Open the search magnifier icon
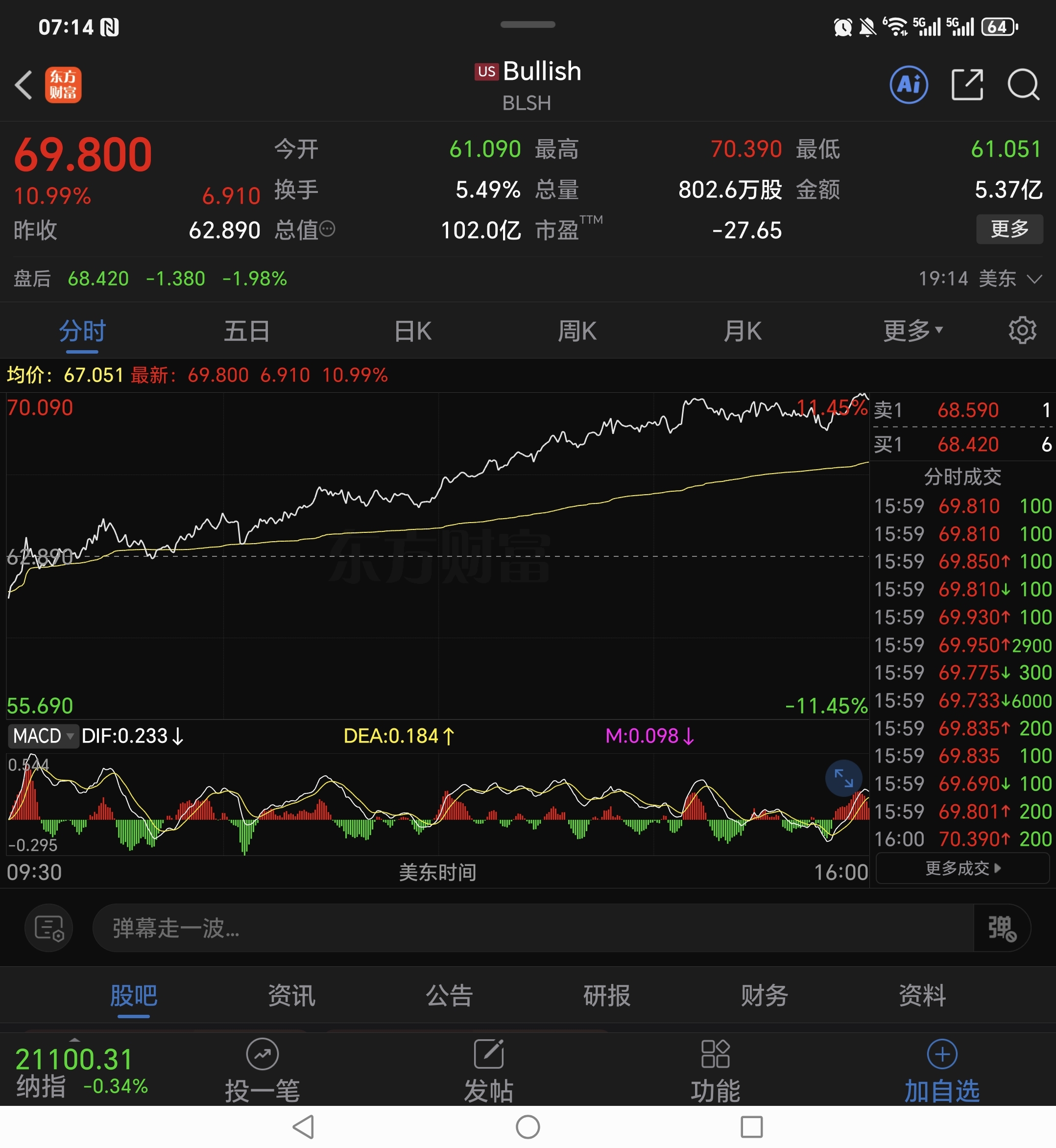The width and height of the screenshot is (1056, 1148). pos(1023,85)
